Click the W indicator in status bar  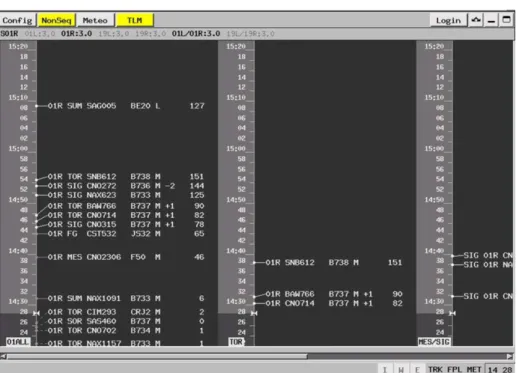[401, 369]
